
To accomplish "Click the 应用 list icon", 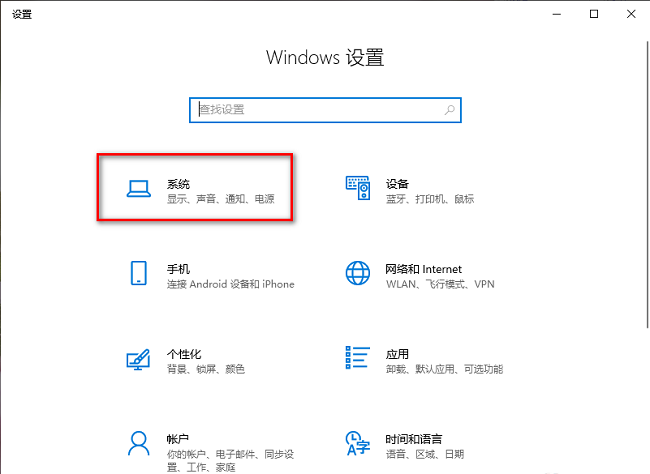I will click(358, 360).
